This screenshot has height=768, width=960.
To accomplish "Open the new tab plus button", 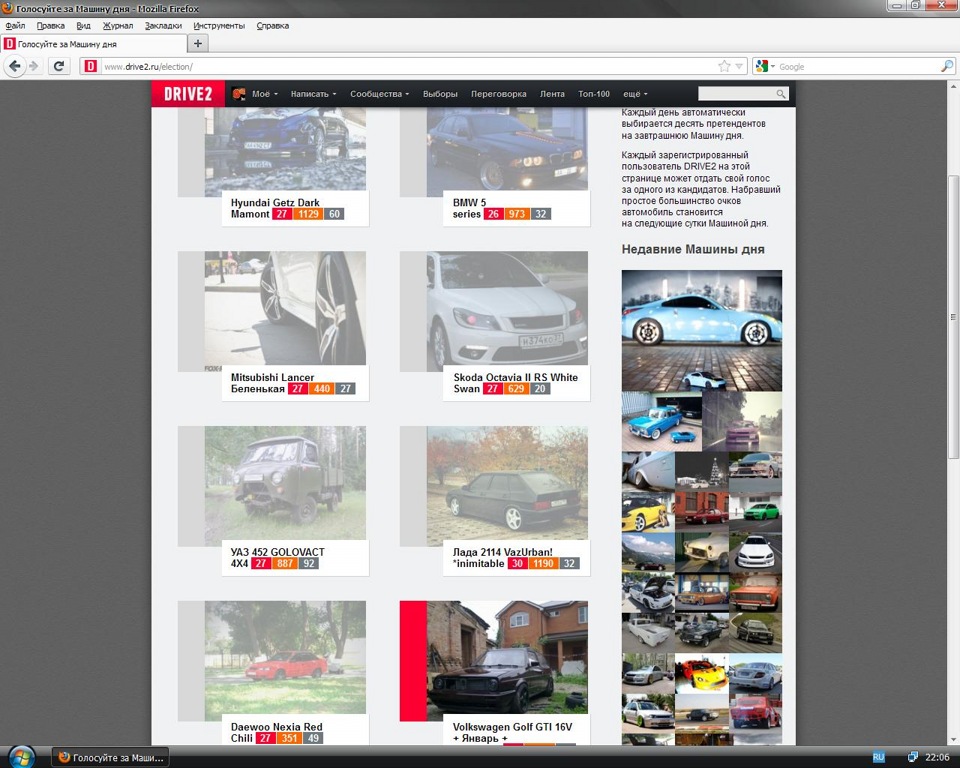I will point(198,43).
